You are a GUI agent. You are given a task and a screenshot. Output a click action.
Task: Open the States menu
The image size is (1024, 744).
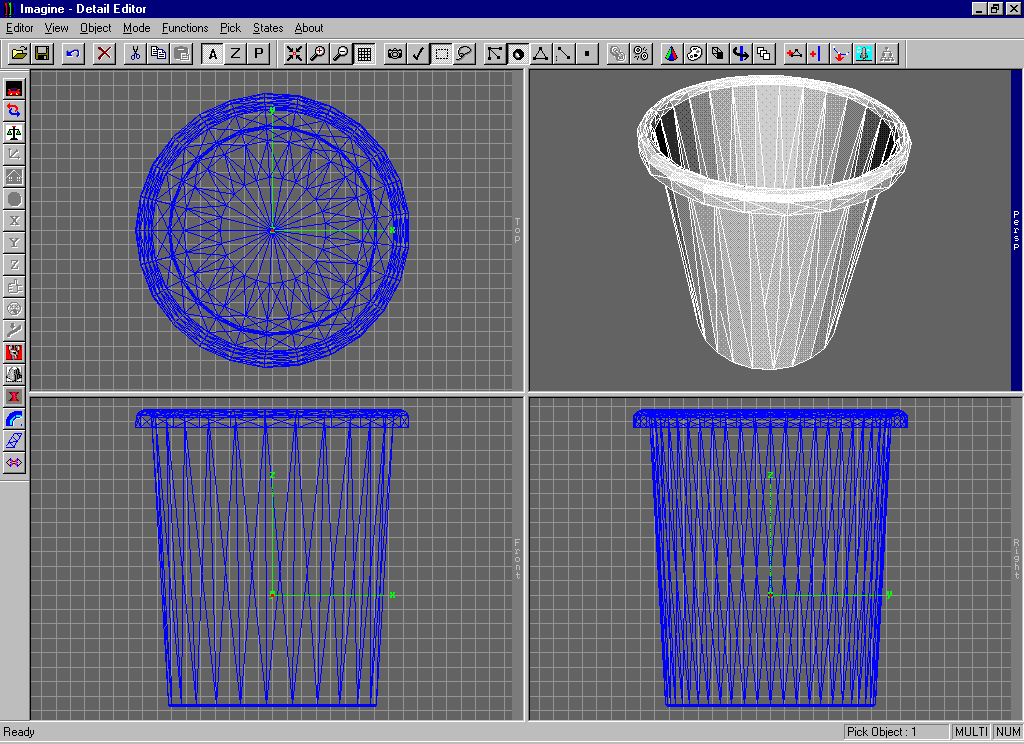(268, 28)
